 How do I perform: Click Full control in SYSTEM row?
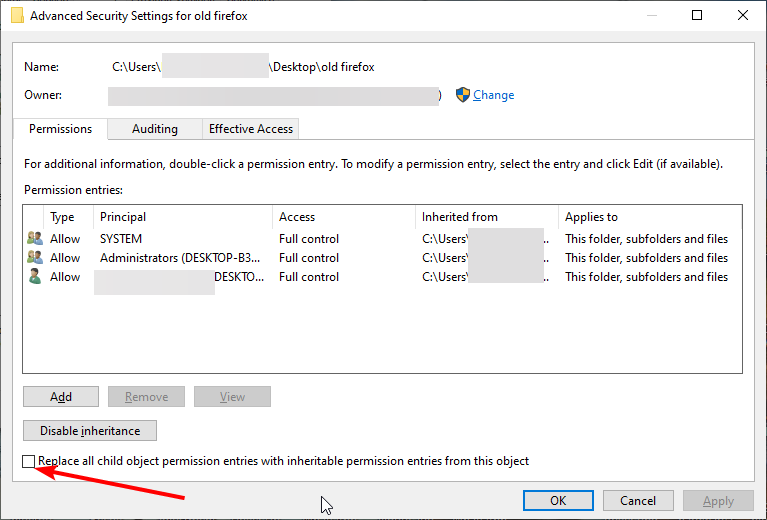click(x=309, y=239)
